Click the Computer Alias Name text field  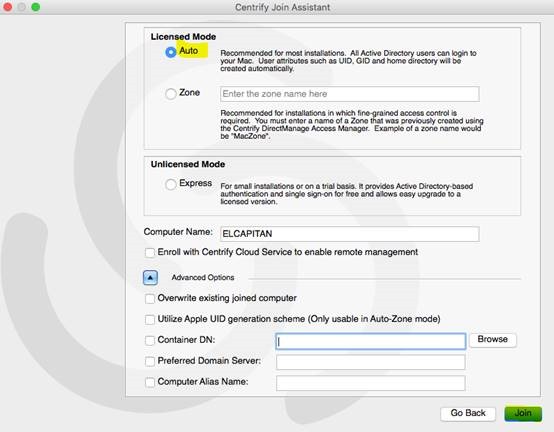[371, 383]
